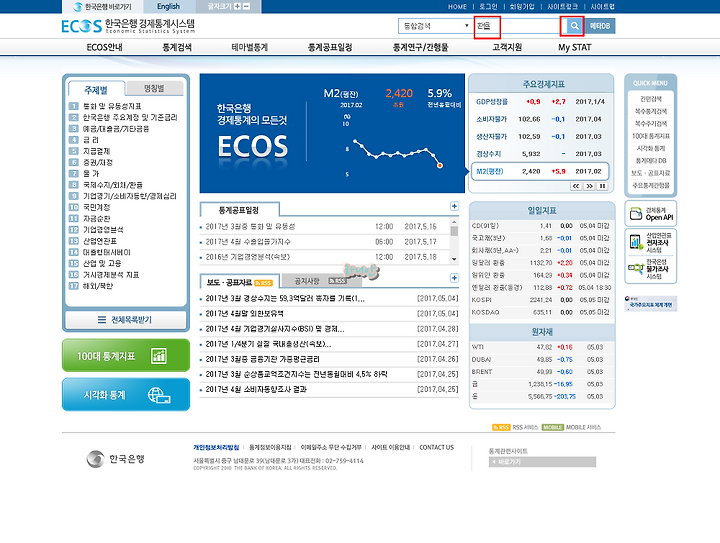Viewport: 720px width, 543px height.
Task: Open category 국민계정 in the subject list
Action: (96, 207)
